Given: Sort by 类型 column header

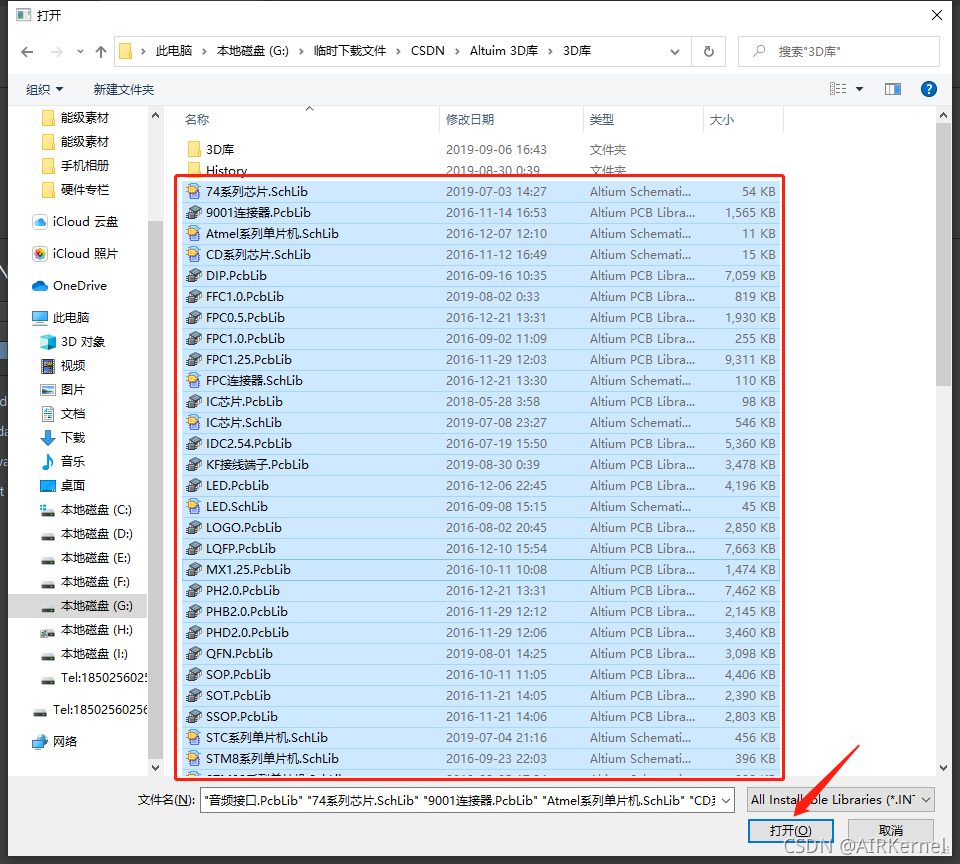Looking at the screenshot, I should click(602, 119).
